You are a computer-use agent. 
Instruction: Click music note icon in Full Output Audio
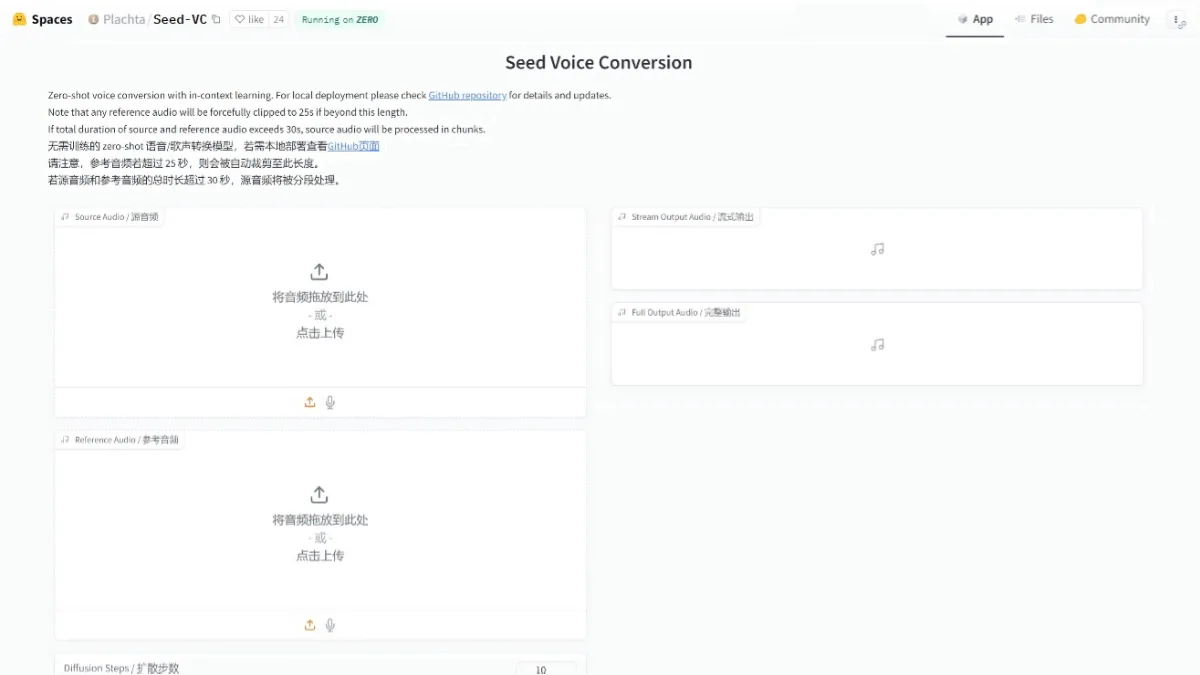(x=877, y=344)
